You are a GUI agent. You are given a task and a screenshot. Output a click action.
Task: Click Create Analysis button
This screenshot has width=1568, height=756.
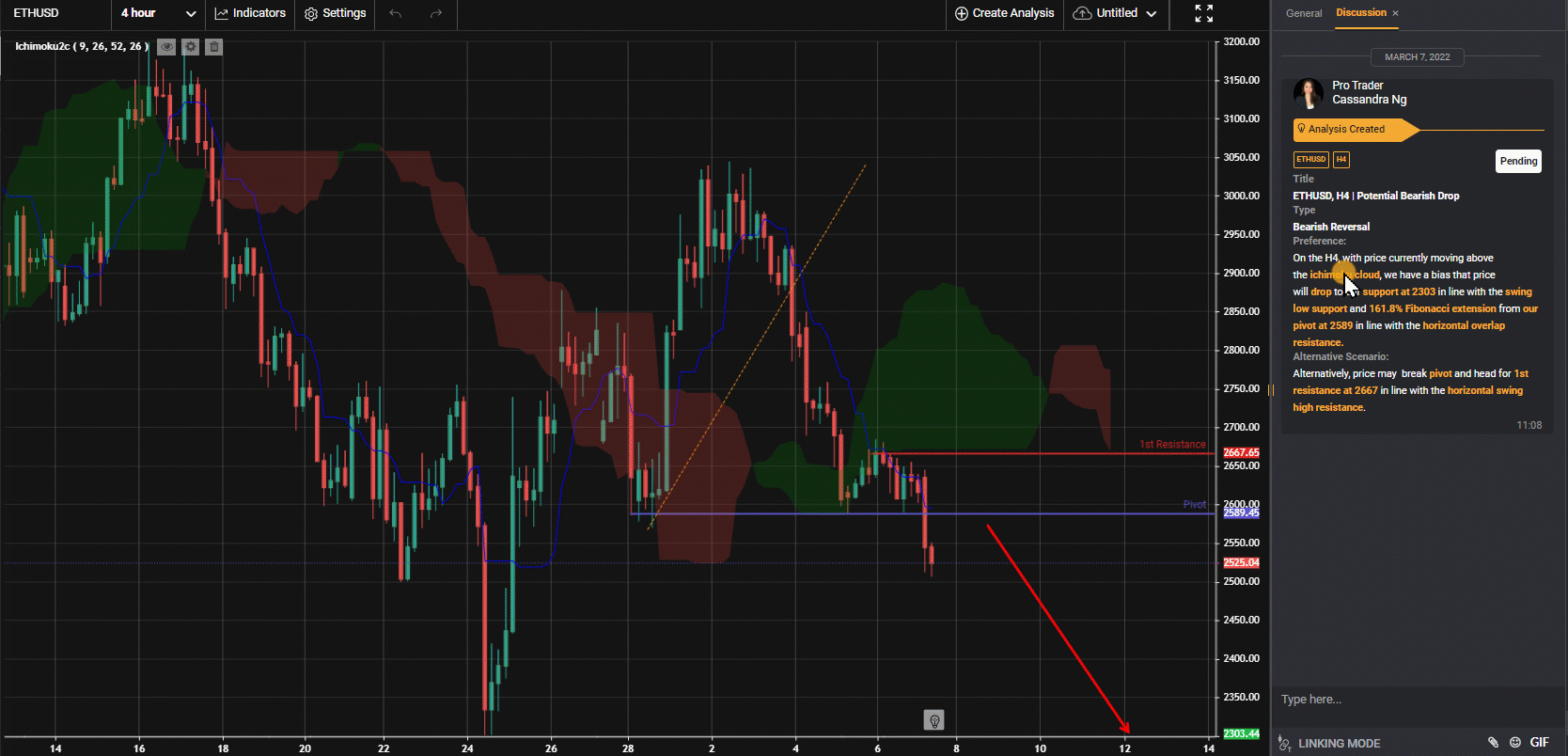1004,13
